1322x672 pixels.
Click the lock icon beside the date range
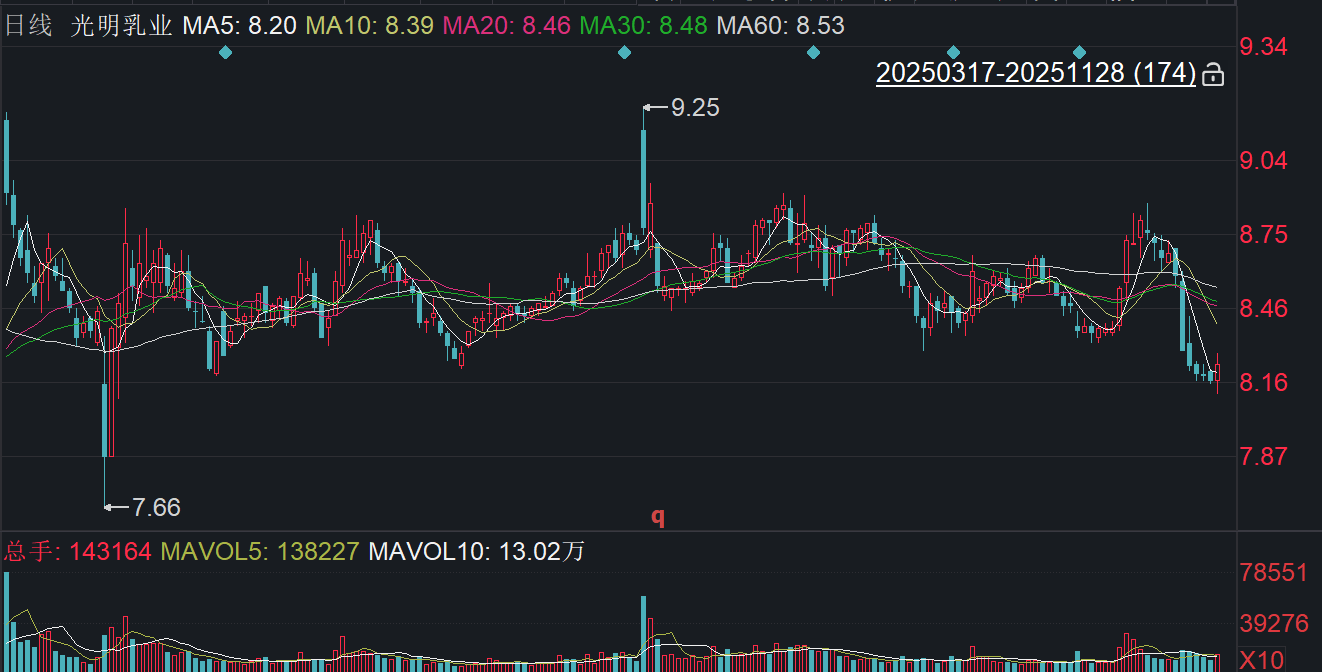1213,74
